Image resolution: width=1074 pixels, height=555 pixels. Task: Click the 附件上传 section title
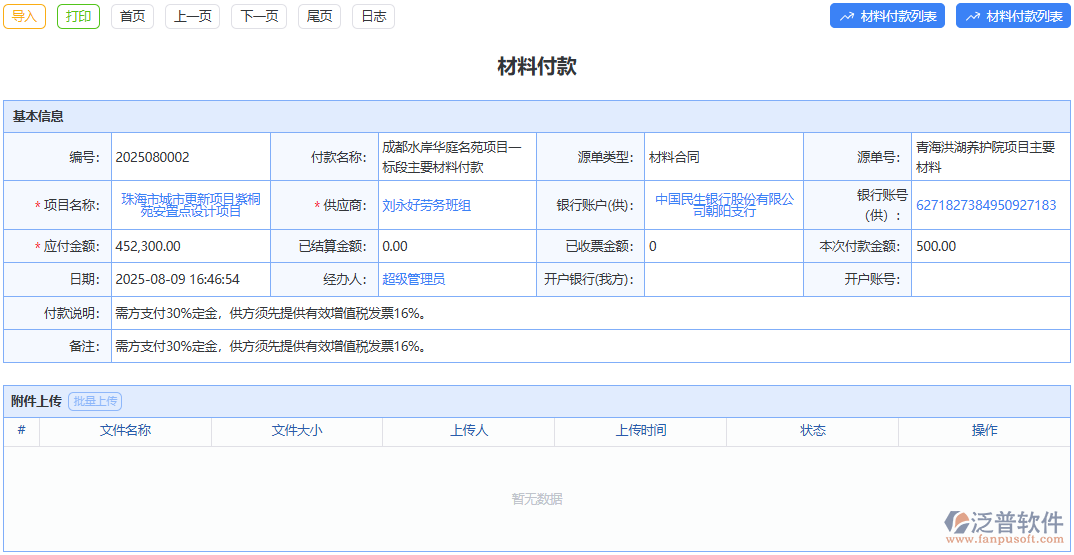coord(37,402)
